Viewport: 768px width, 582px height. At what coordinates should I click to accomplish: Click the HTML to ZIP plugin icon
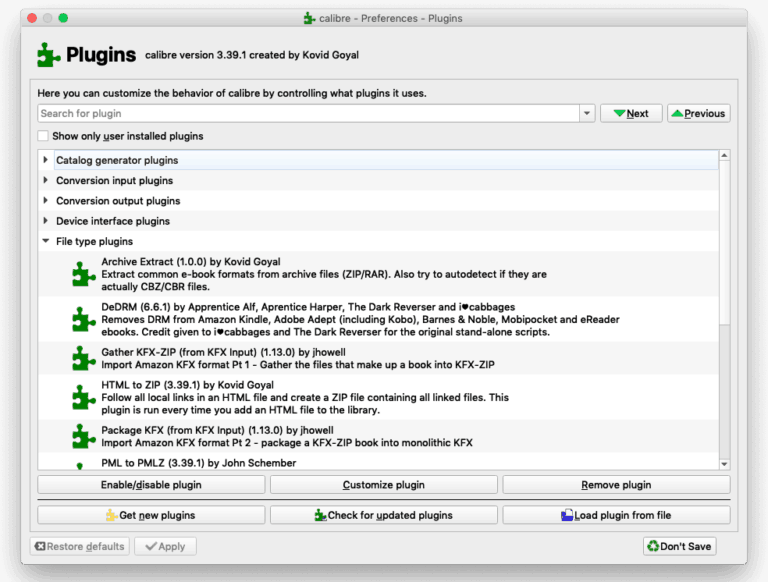(84, 397)
